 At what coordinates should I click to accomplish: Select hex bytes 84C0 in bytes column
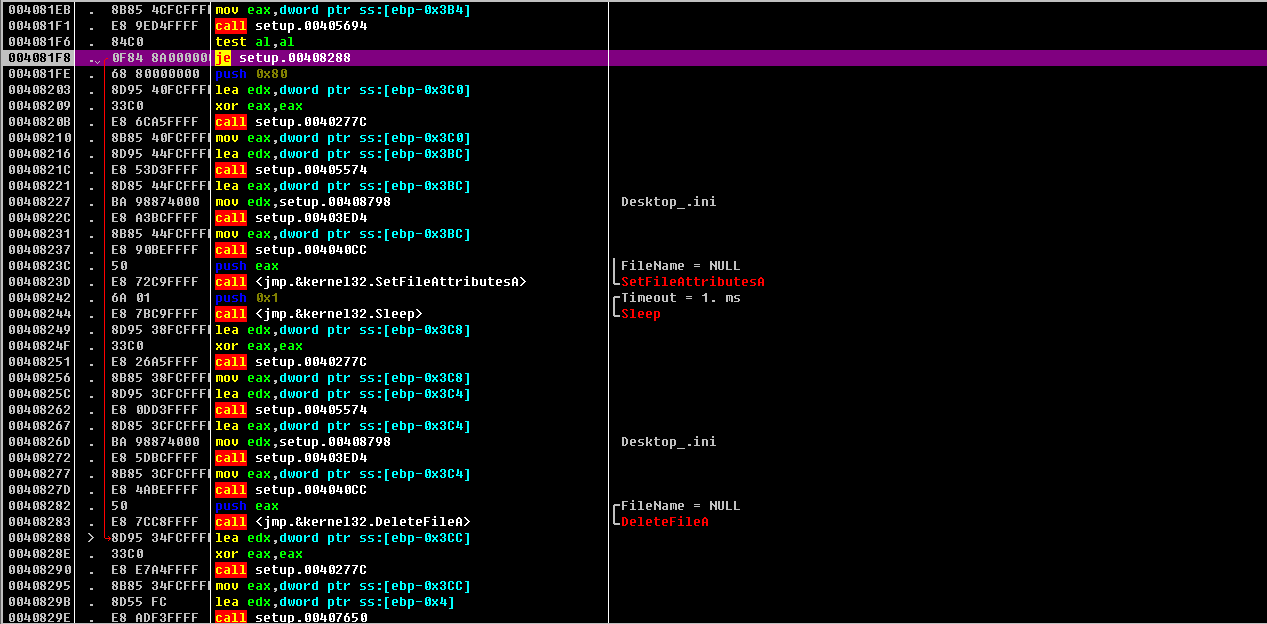127,42
